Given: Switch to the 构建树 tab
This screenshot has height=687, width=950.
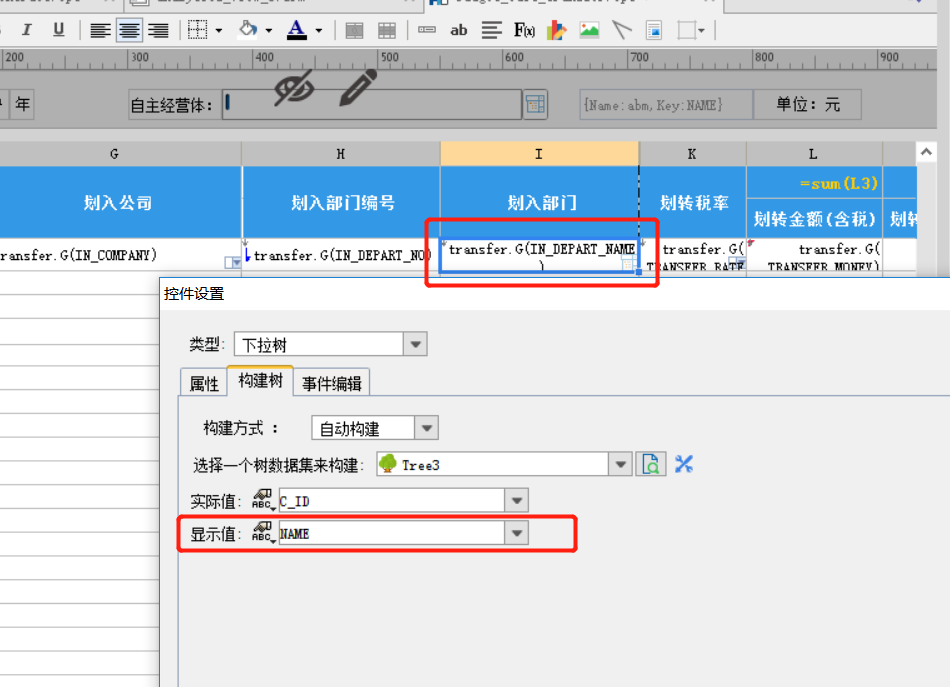Looking at the screenshot, I should click(261, 380).
